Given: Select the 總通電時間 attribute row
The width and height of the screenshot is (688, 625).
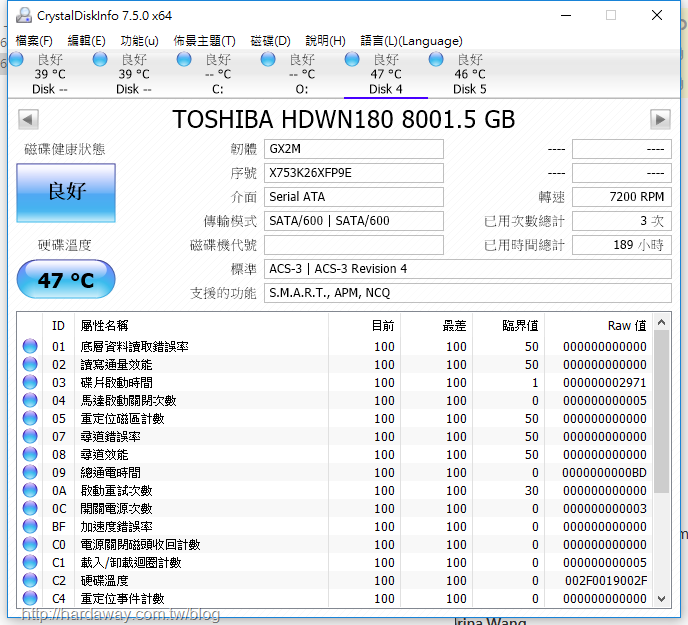Looking at the screenshot, I should 335,472.
